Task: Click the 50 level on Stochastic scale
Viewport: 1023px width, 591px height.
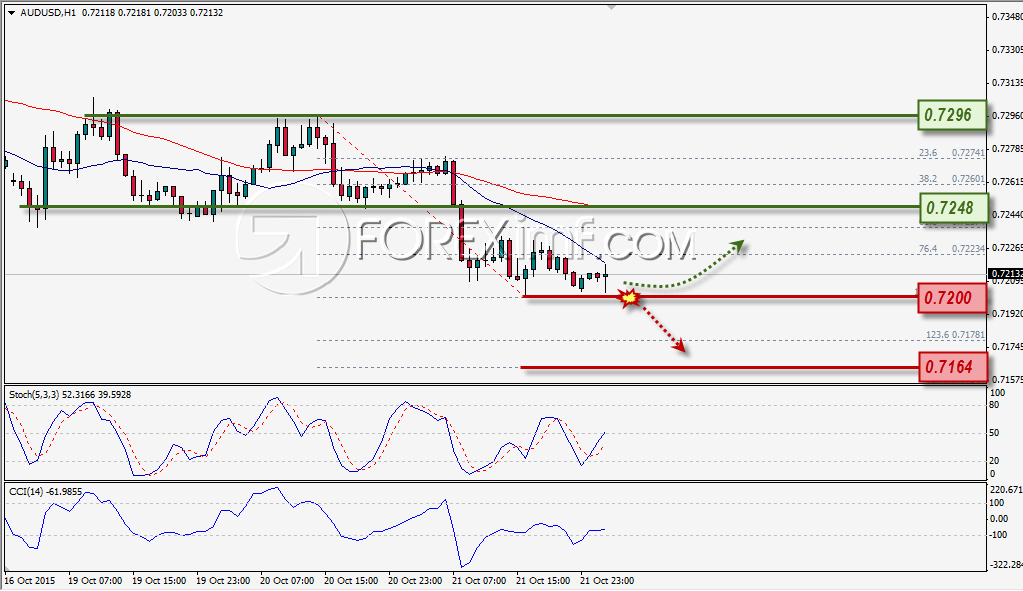Action: pos(995,433)
